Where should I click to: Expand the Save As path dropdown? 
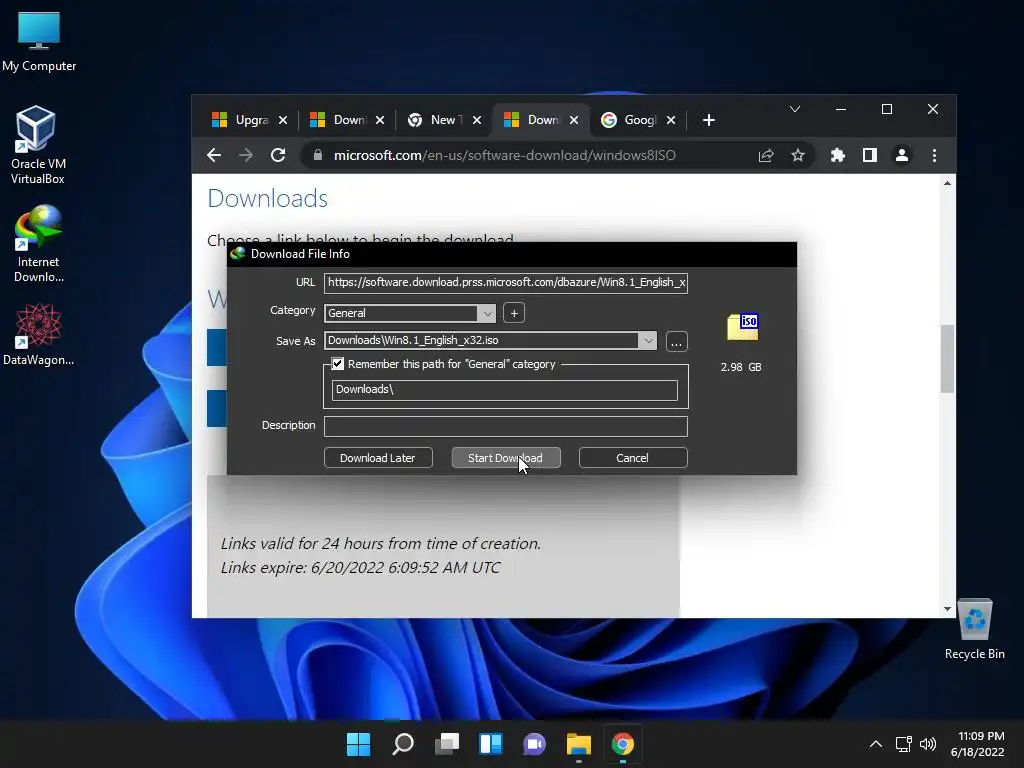click(x=648, y=341)
